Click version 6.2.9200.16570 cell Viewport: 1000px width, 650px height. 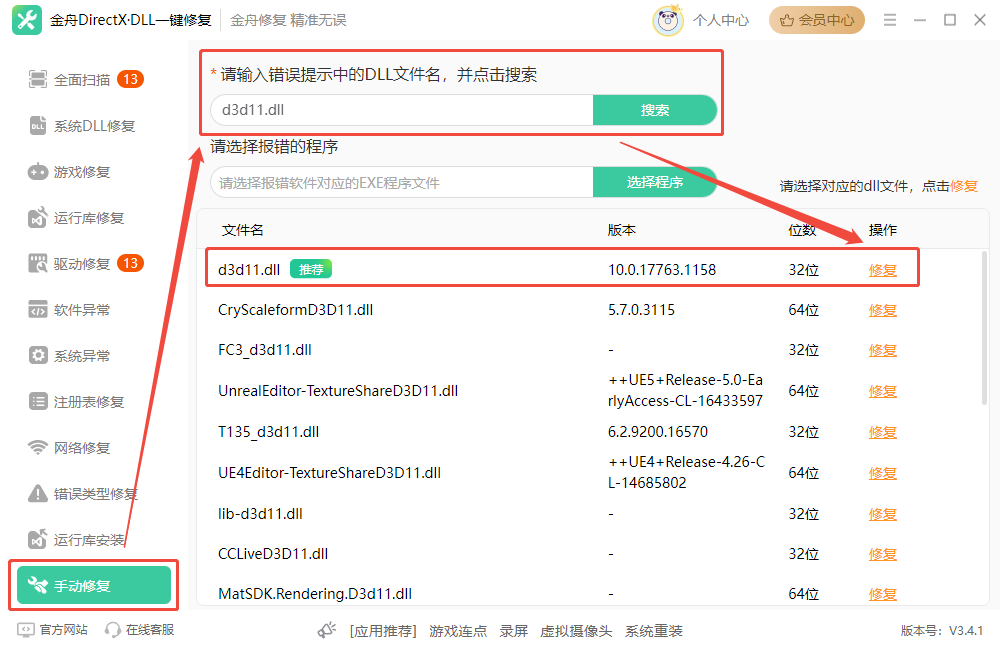coord(658,432)
